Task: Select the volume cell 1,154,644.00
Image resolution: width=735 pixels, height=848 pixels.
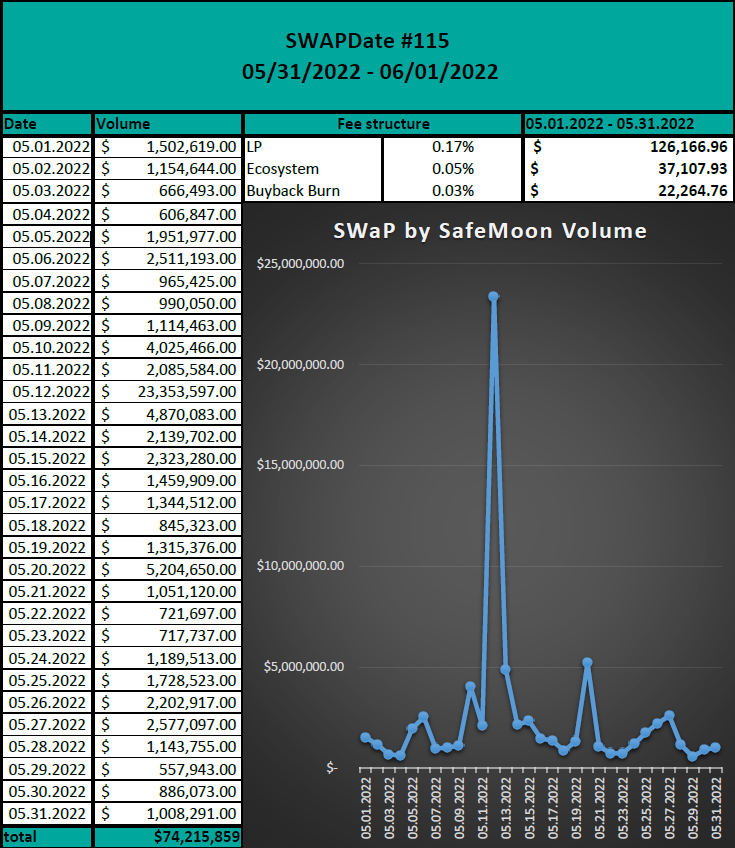Action: pos(168,169)
